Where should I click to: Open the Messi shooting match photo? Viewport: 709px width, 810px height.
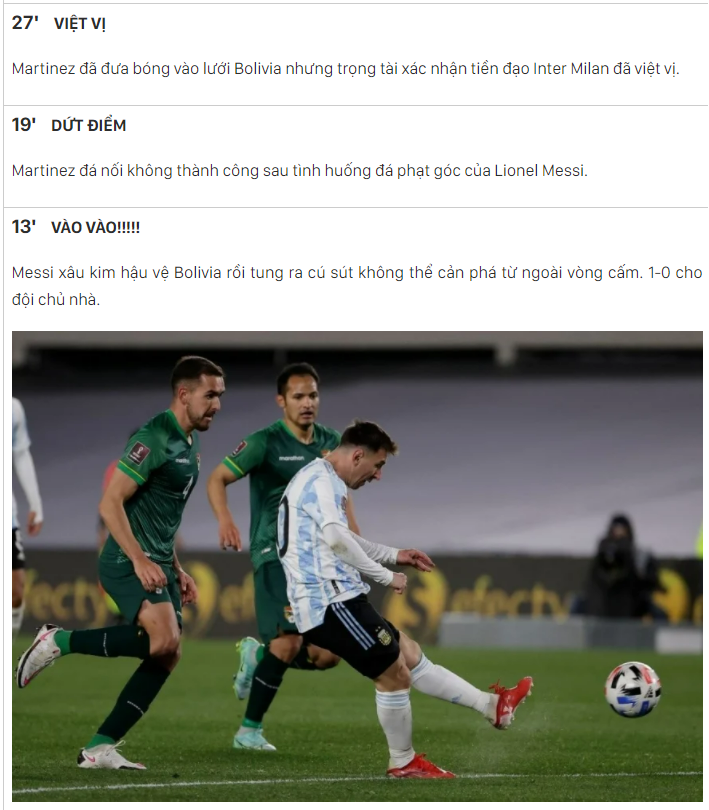(357, 566)
